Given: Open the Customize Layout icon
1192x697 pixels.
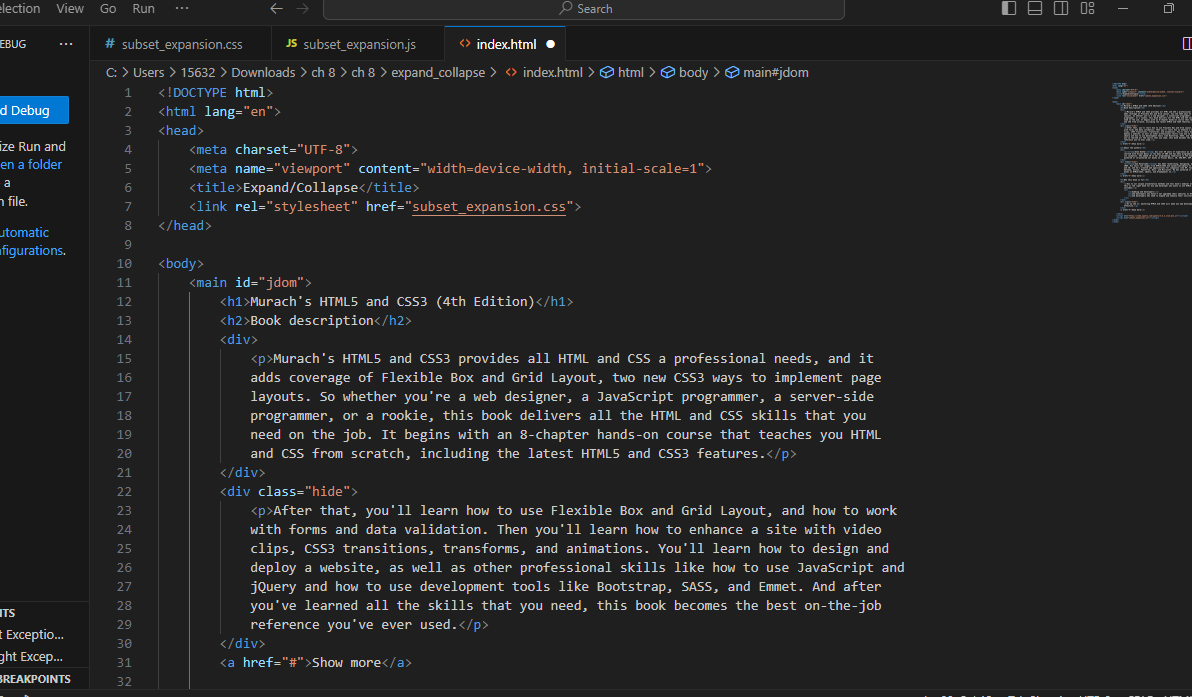Looking at the screenshot, I should click(1088, 8).
